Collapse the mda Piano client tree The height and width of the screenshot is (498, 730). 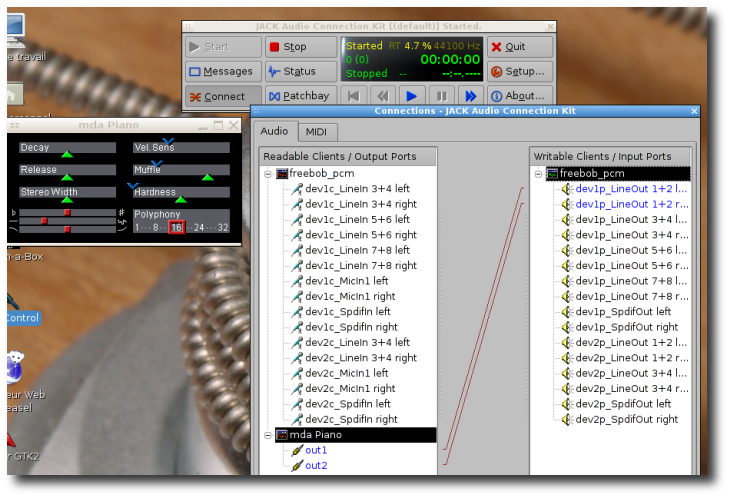(x=268, y=435)
